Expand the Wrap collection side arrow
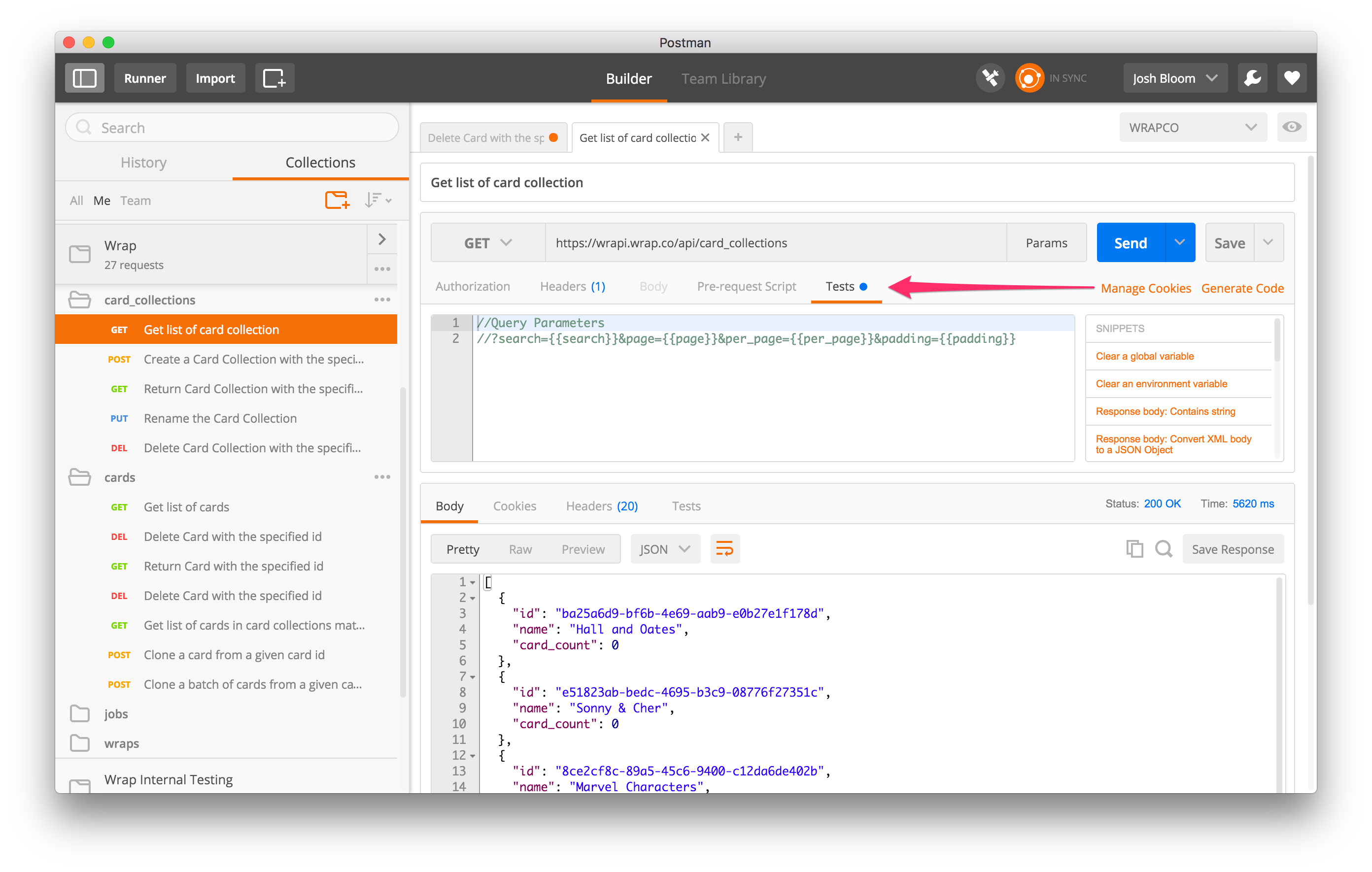The width and height of the screenshot is (1372, 872). click(x=382, y=239)
